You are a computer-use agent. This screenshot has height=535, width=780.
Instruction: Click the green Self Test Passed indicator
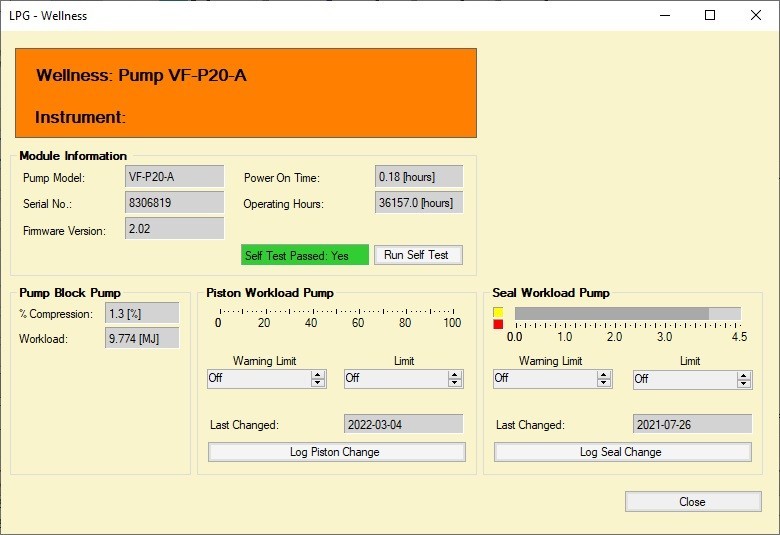(305, 255)
